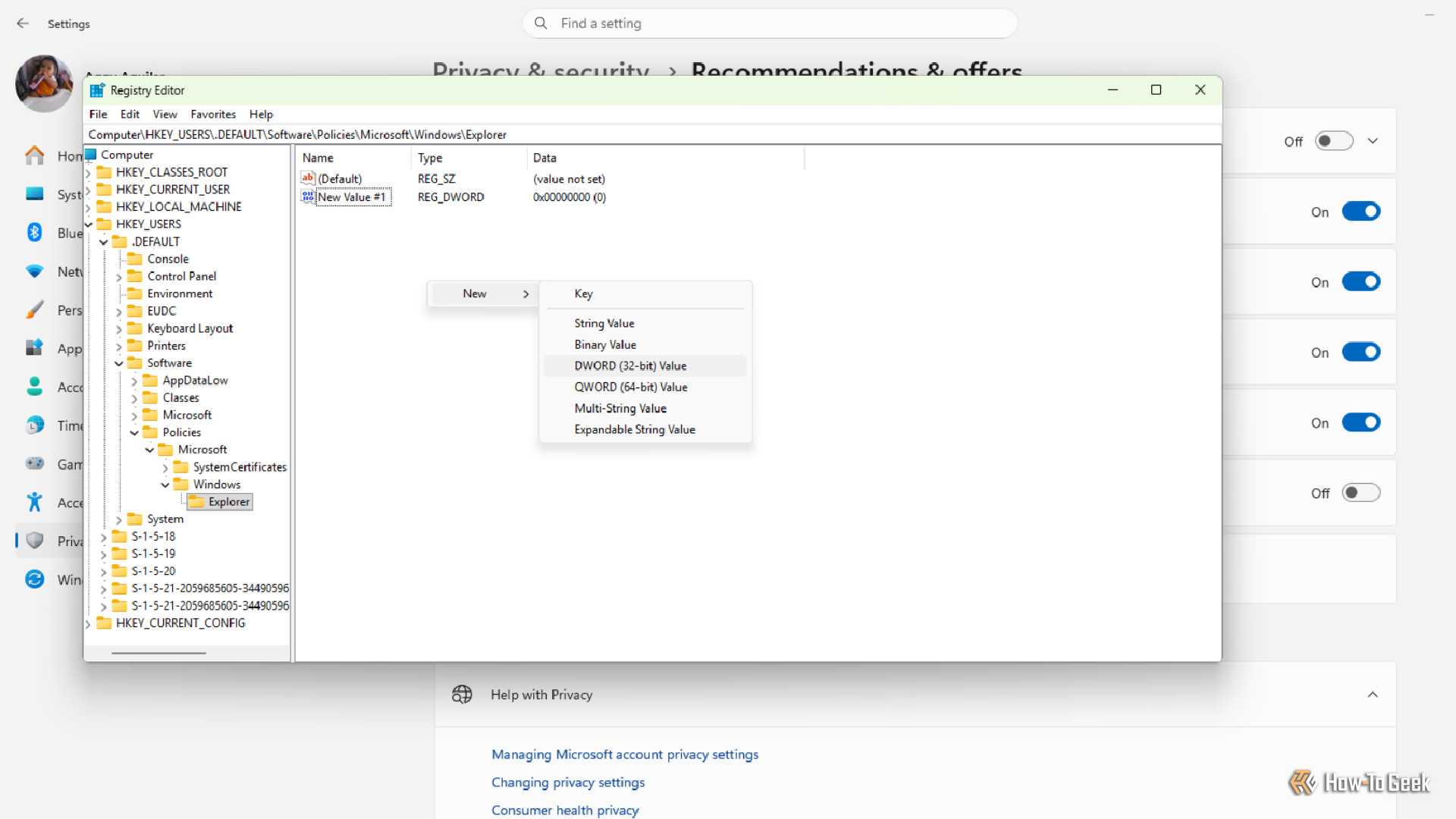Viewport: 1456px width, 819px height.
Task: Open the Favorites menu in Registry Editor
Action: pyautogui.click(x=213, y=115)
